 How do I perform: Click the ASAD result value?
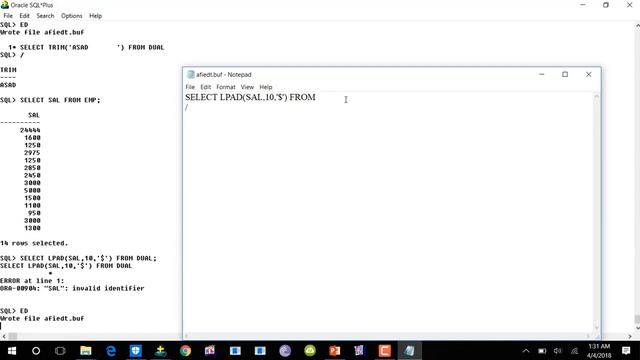tap(8, 85)
